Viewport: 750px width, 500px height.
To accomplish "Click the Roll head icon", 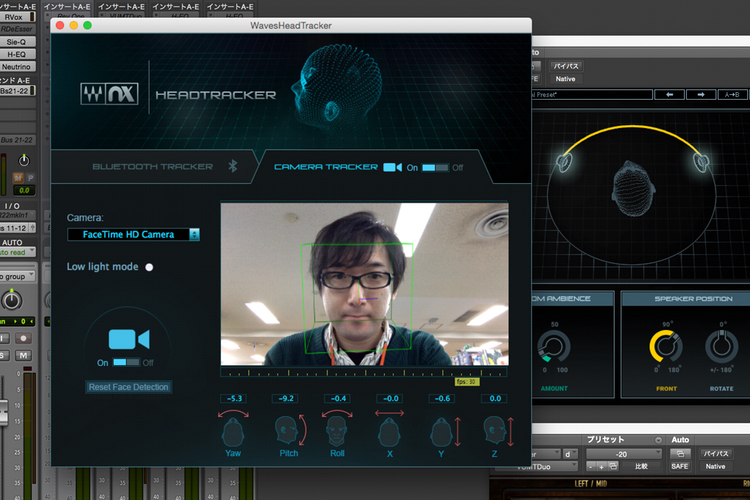I will 337,427.
